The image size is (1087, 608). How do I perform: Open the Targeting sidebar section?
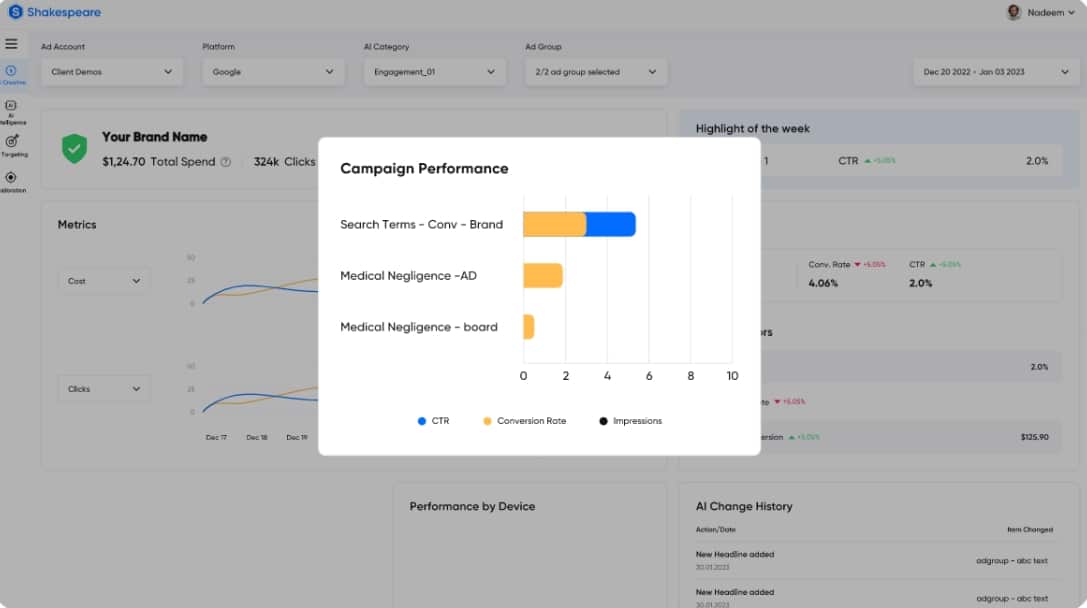12,145
